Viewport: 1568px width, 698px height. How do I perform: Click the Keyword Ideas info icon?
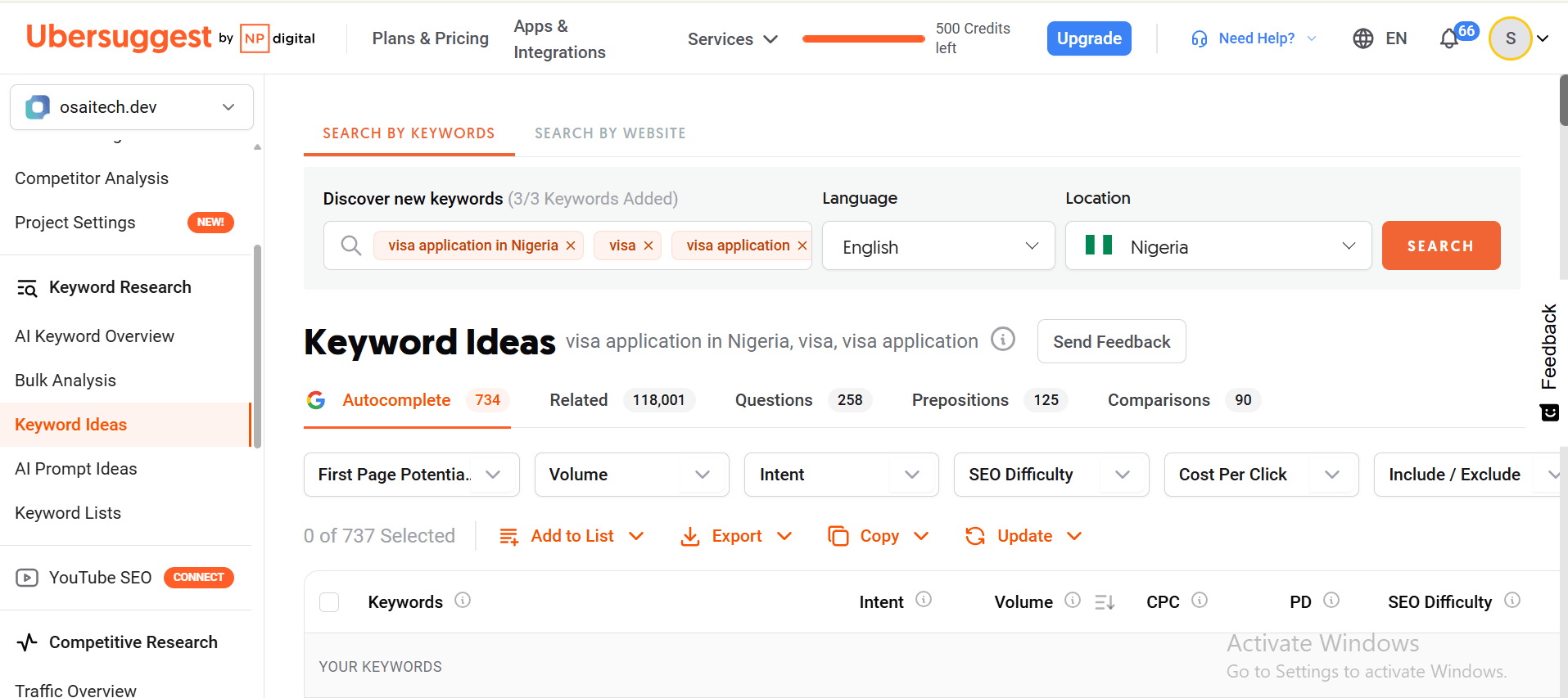coord(1003,339)
